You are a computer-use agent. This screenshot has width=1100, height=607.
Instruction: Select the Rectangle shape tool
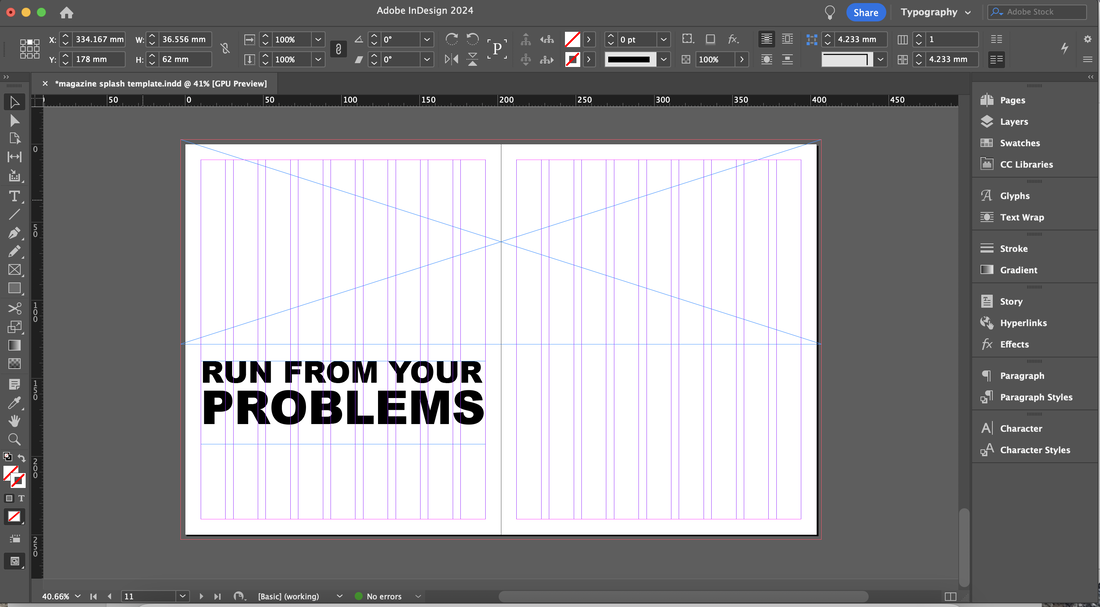tap(14, 288)
